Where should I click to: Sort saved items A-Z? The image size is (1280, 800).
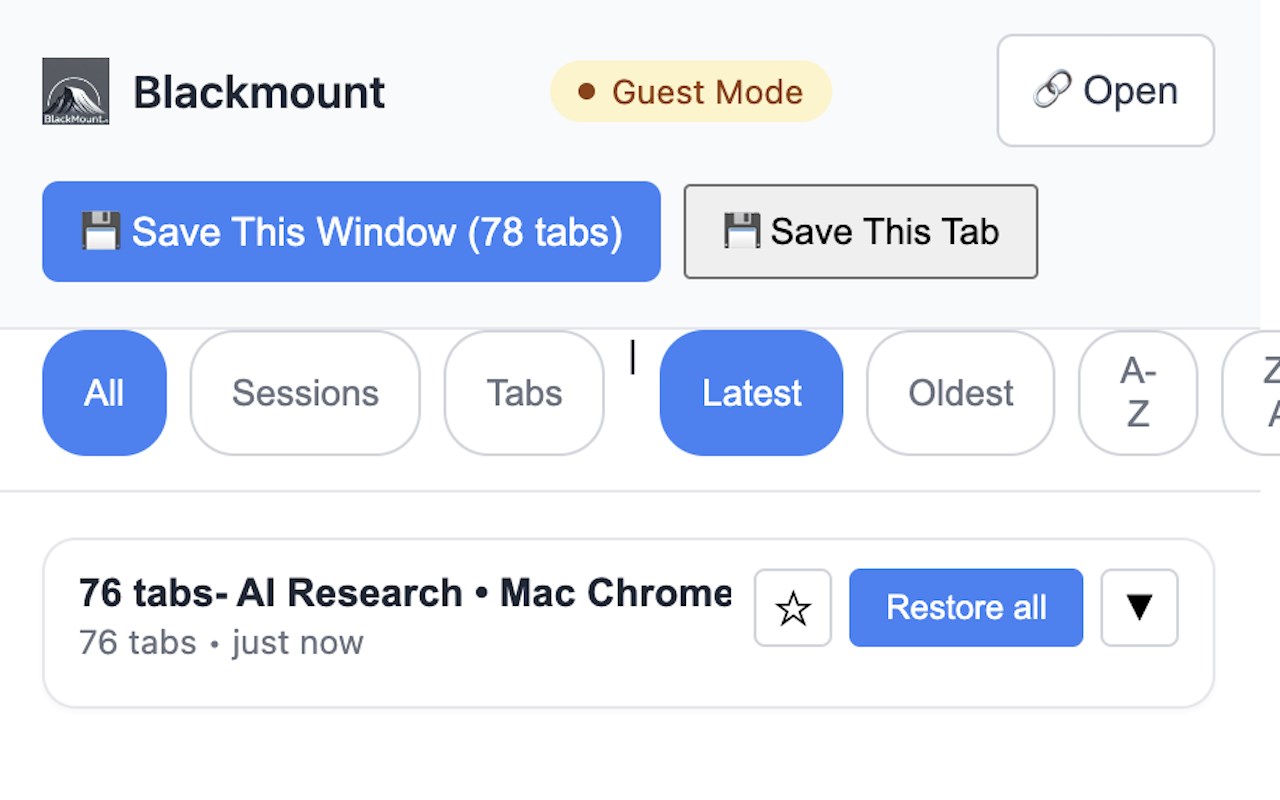[x=1137, y=393]
